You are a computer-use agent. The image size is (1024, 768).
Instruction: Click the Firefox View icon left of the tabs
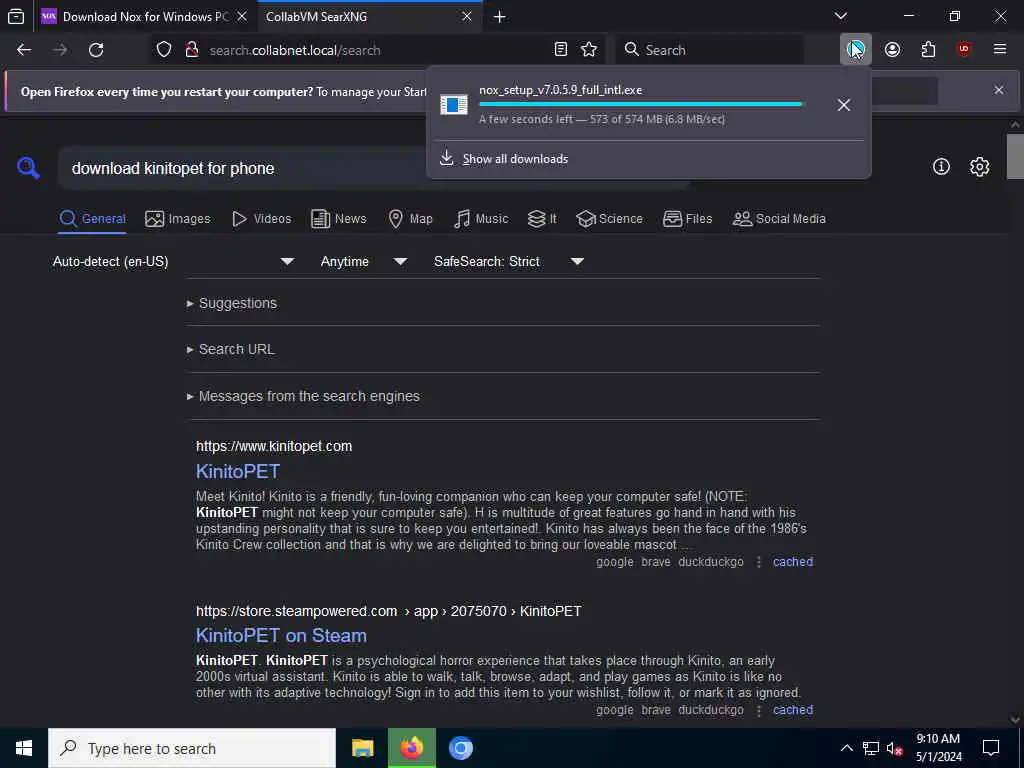16,16
